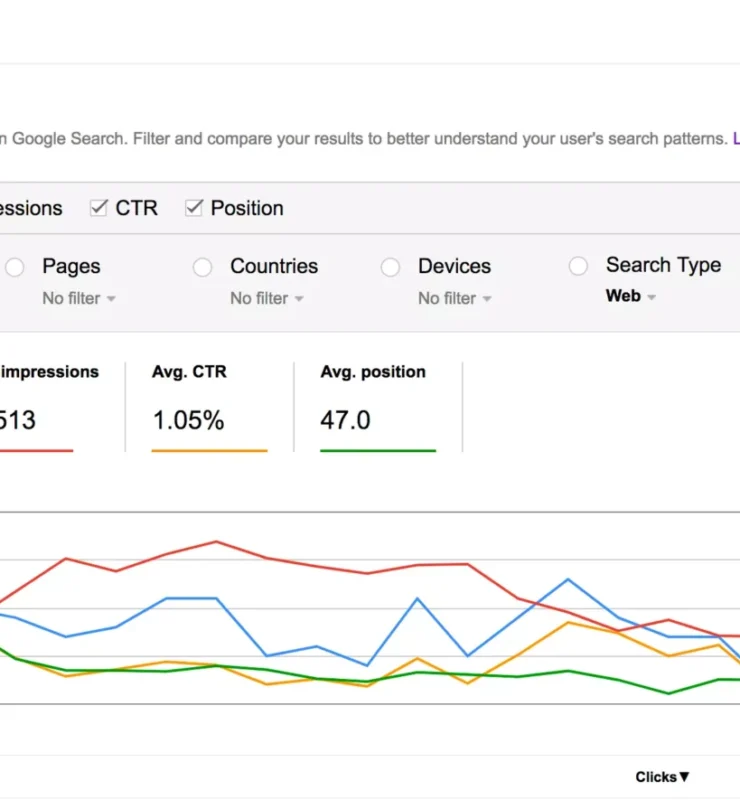Open the Devices No filter dropdown
Image resolution: width=740 pixels, height=800 pixels.
(455, 298)
